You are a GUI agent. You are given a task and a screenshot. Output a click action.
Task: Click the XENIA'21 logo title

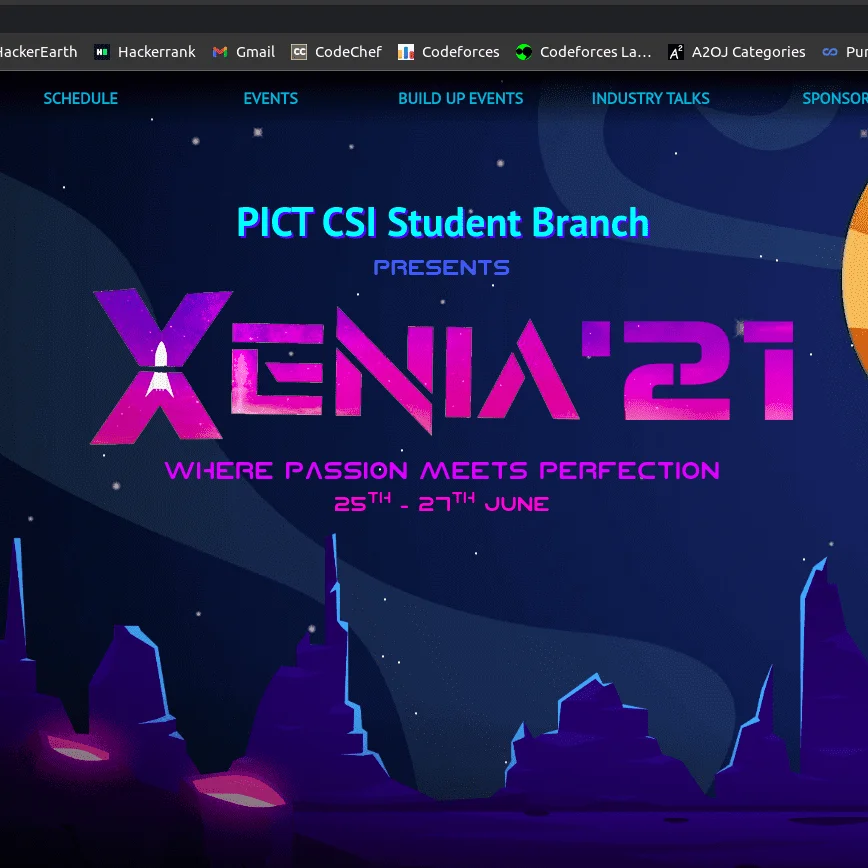[442, 365]
